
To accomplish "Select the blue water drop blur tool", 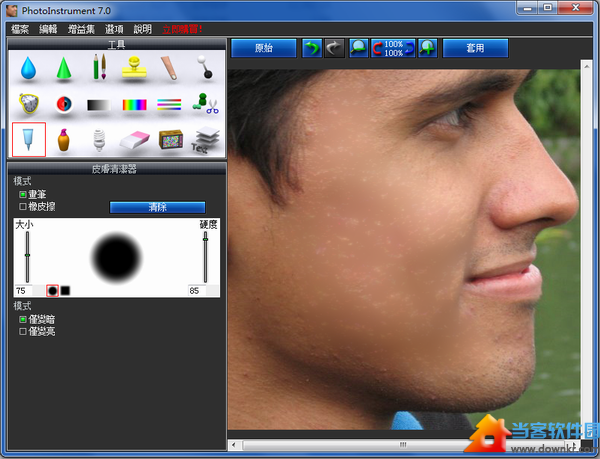I will (28, 68).
